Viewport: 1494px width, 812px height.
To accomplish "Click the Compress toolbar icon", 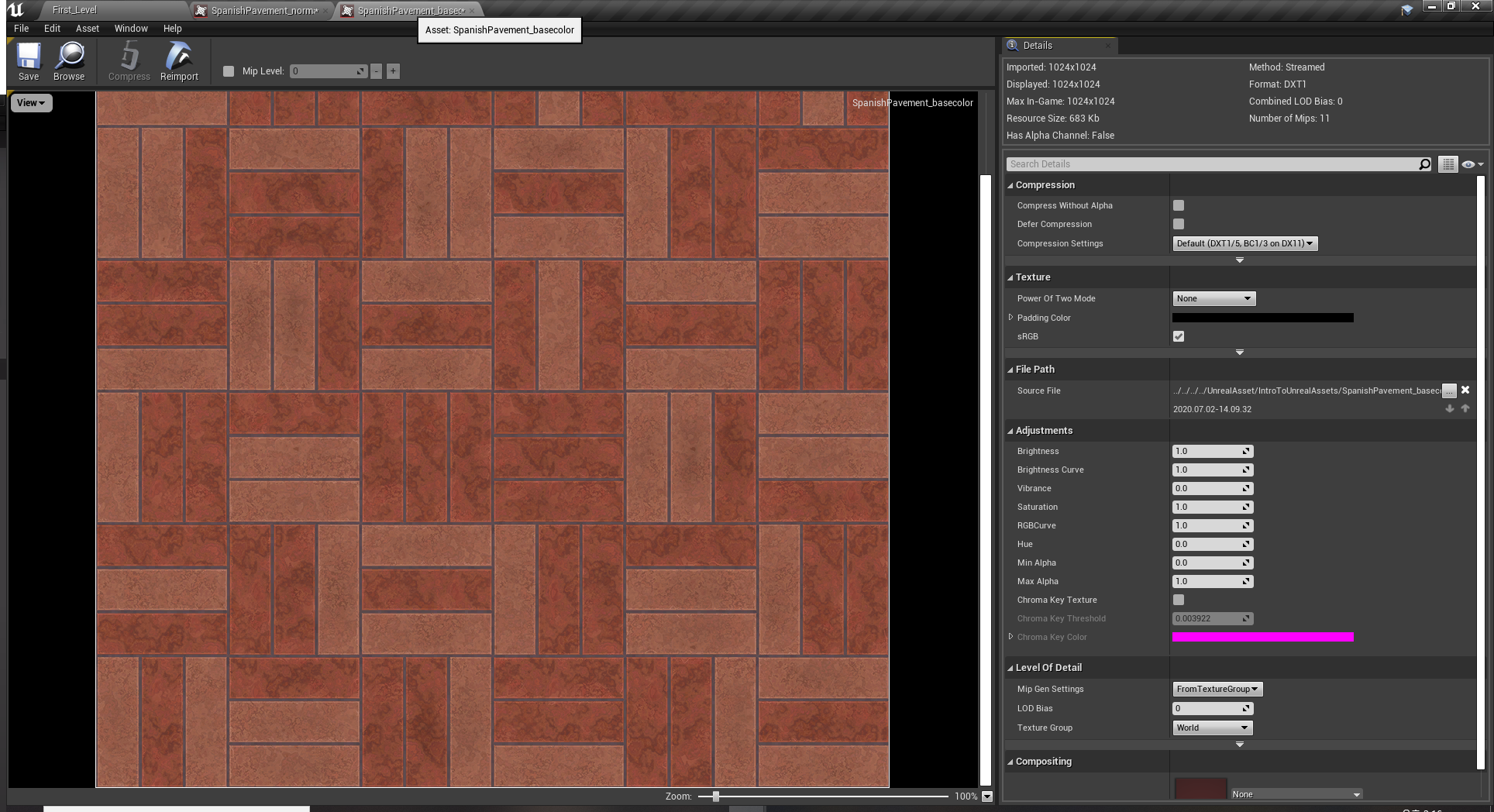I will pyautogui.click(x=129, y=61).
